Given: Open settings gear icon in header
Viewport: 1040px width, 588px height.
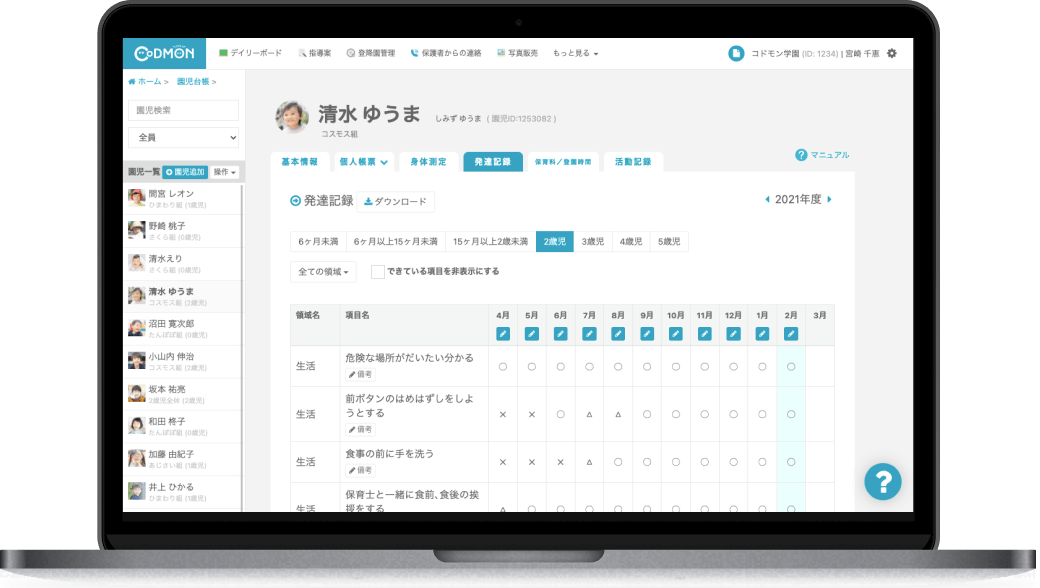Looking at the screenshot, I should click(892, 53).
